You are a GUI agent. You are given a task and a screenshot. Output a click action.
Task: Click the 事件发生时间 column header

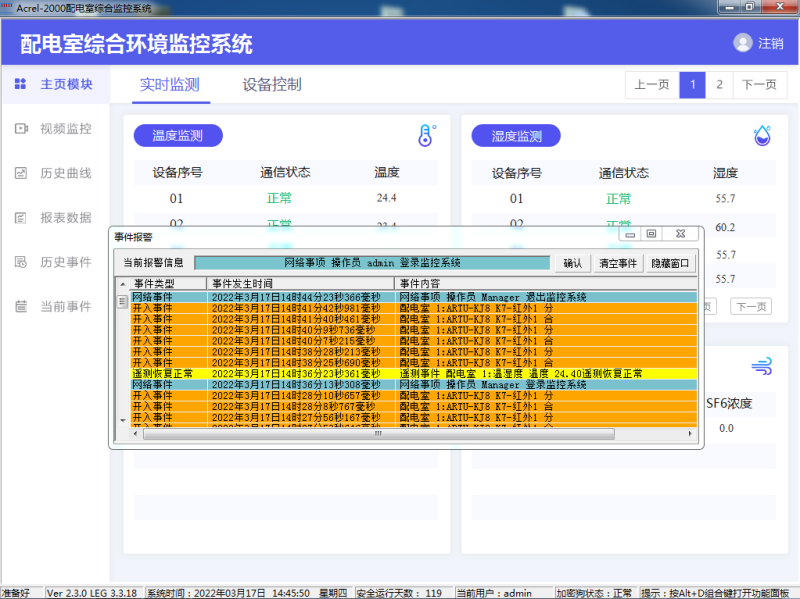tap(301, 284)
